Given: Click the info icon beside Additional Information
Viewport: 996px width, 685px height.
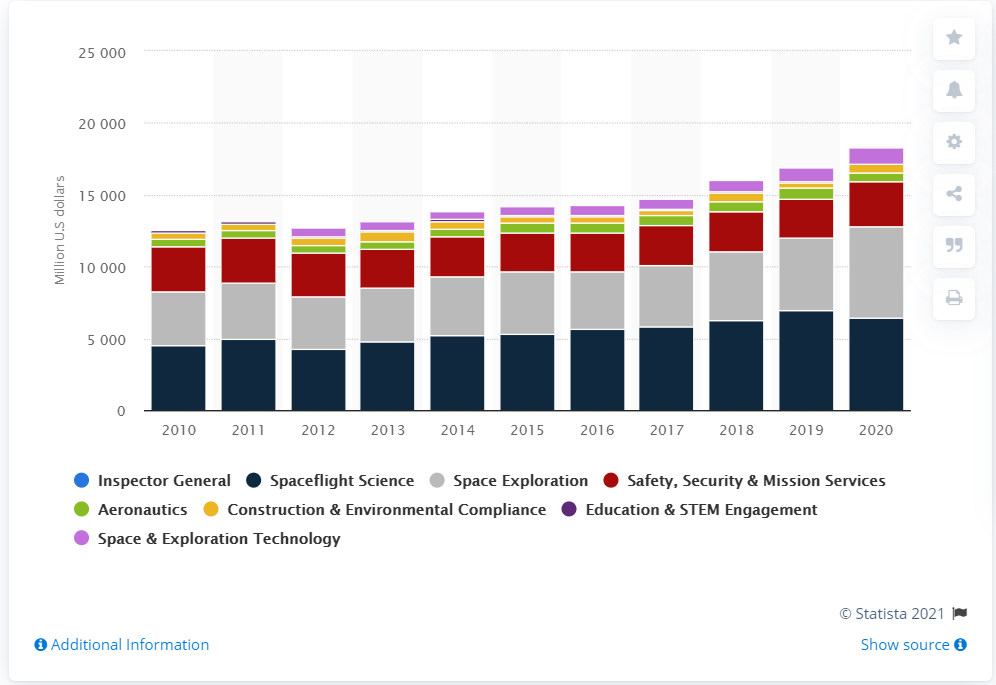Looking at the screenshot, I should [41, 645].
